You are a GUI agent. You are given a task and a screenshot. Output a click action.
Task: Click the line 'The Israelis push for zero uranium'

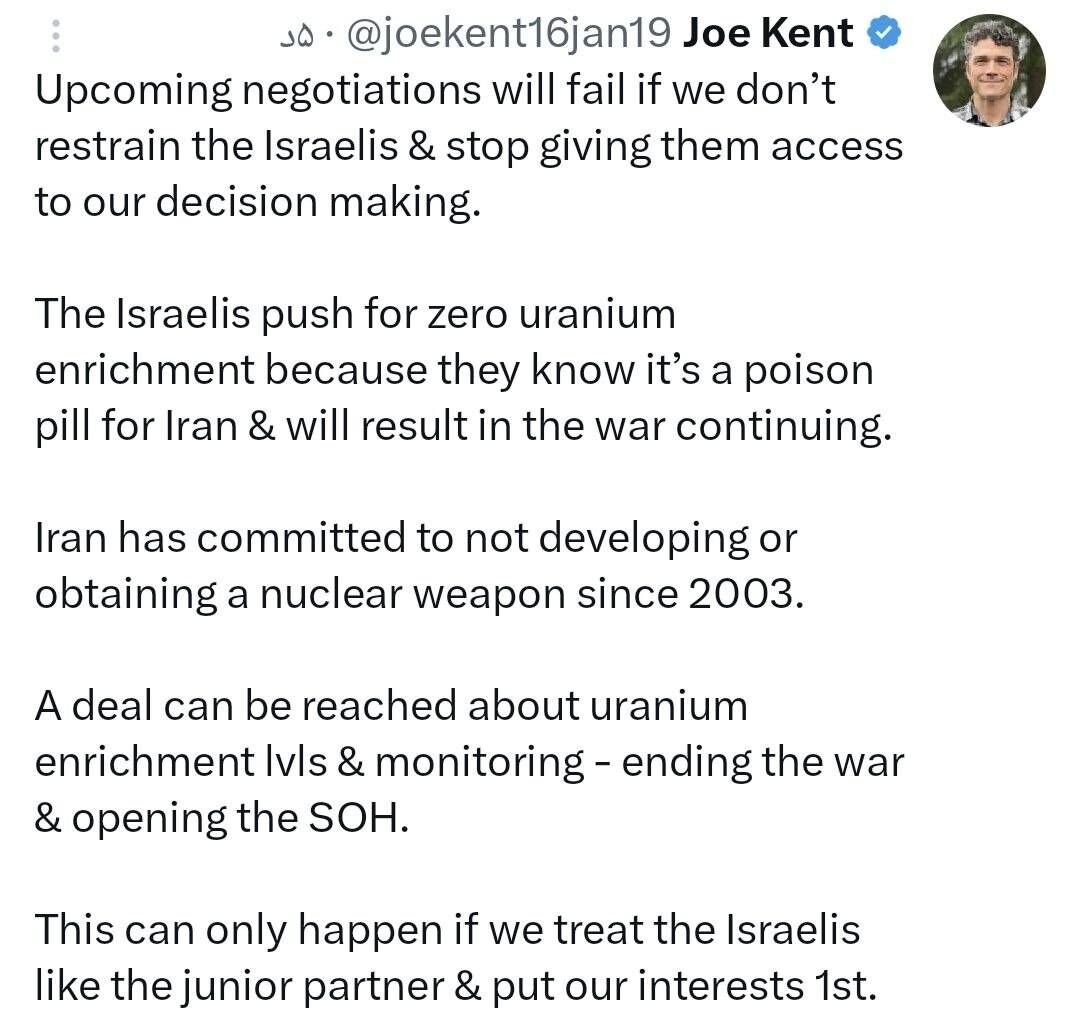(x=355, y=315)
